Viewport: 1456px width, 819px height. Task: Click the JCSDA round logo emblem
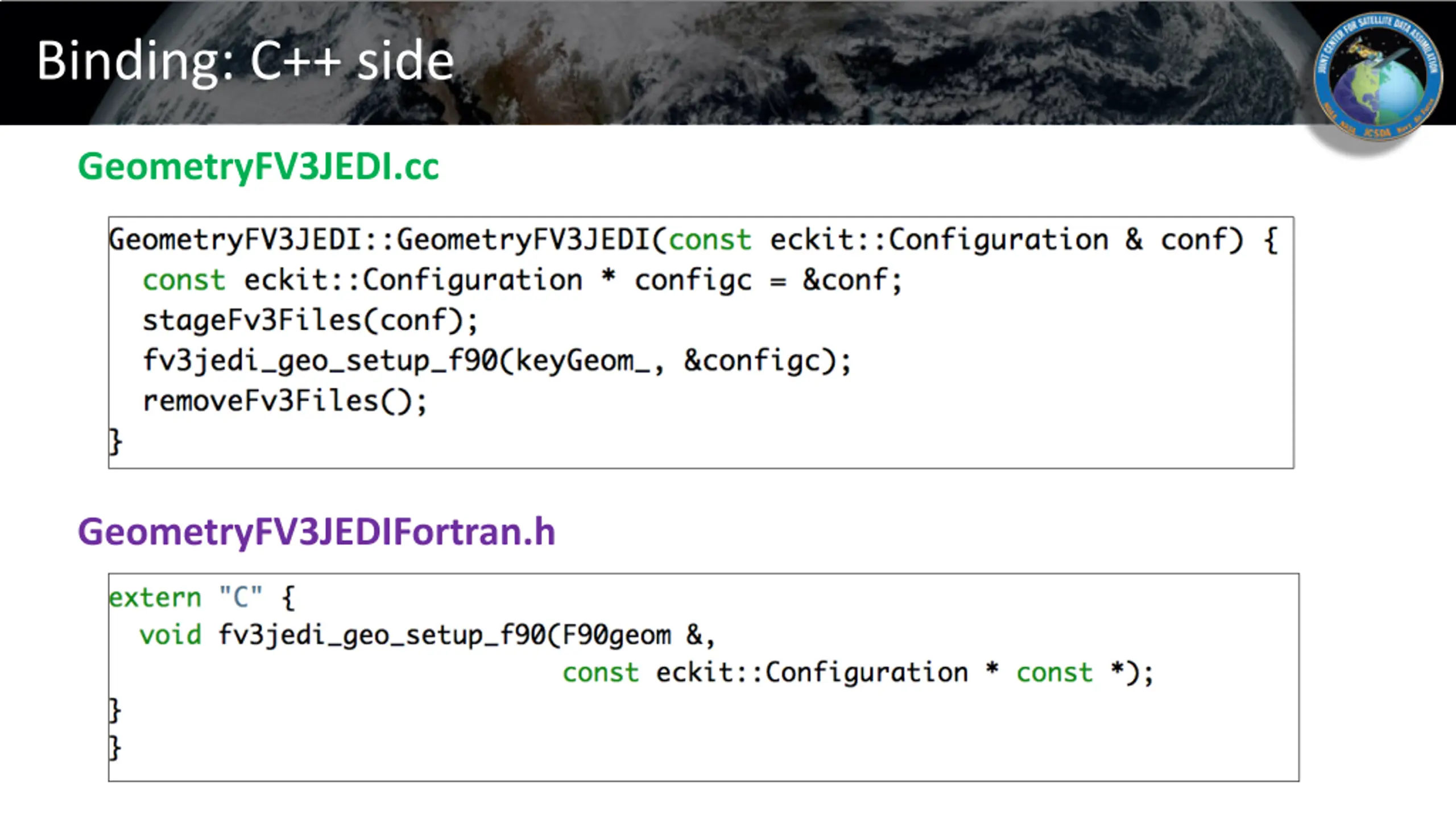[x=1377, y=77]
